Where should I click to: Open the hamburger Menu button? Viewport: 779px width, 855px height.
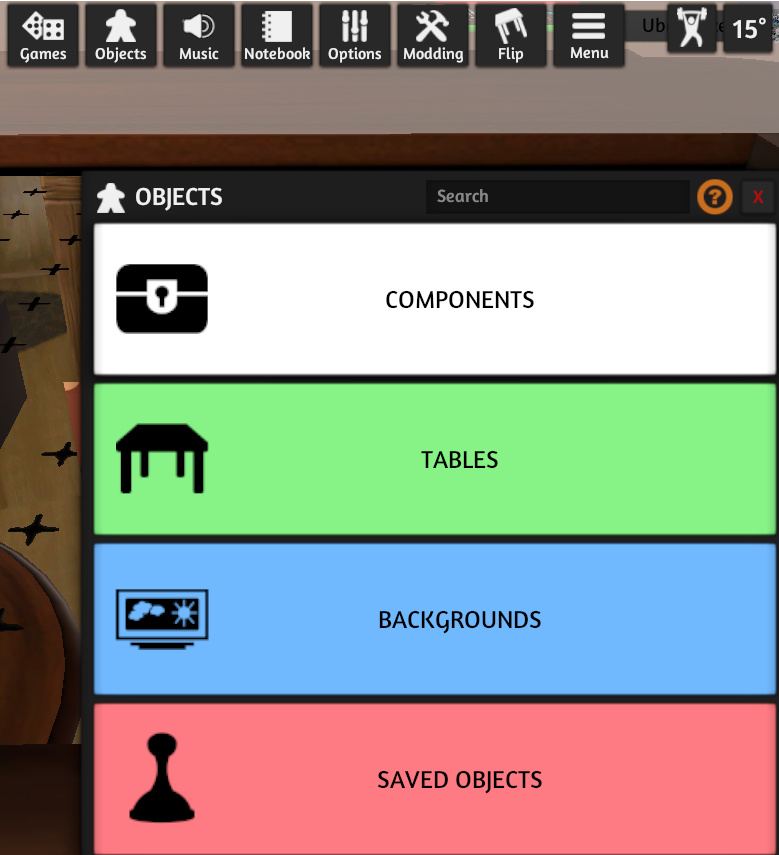[x=589, y=35]
